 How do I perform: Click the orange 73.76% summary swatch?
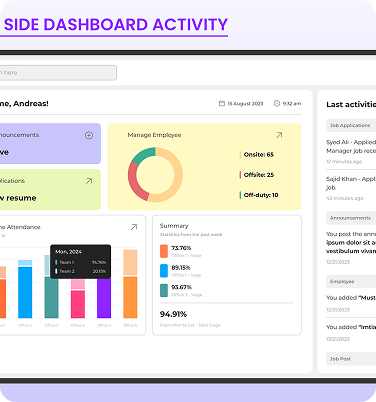click(164, 251)
